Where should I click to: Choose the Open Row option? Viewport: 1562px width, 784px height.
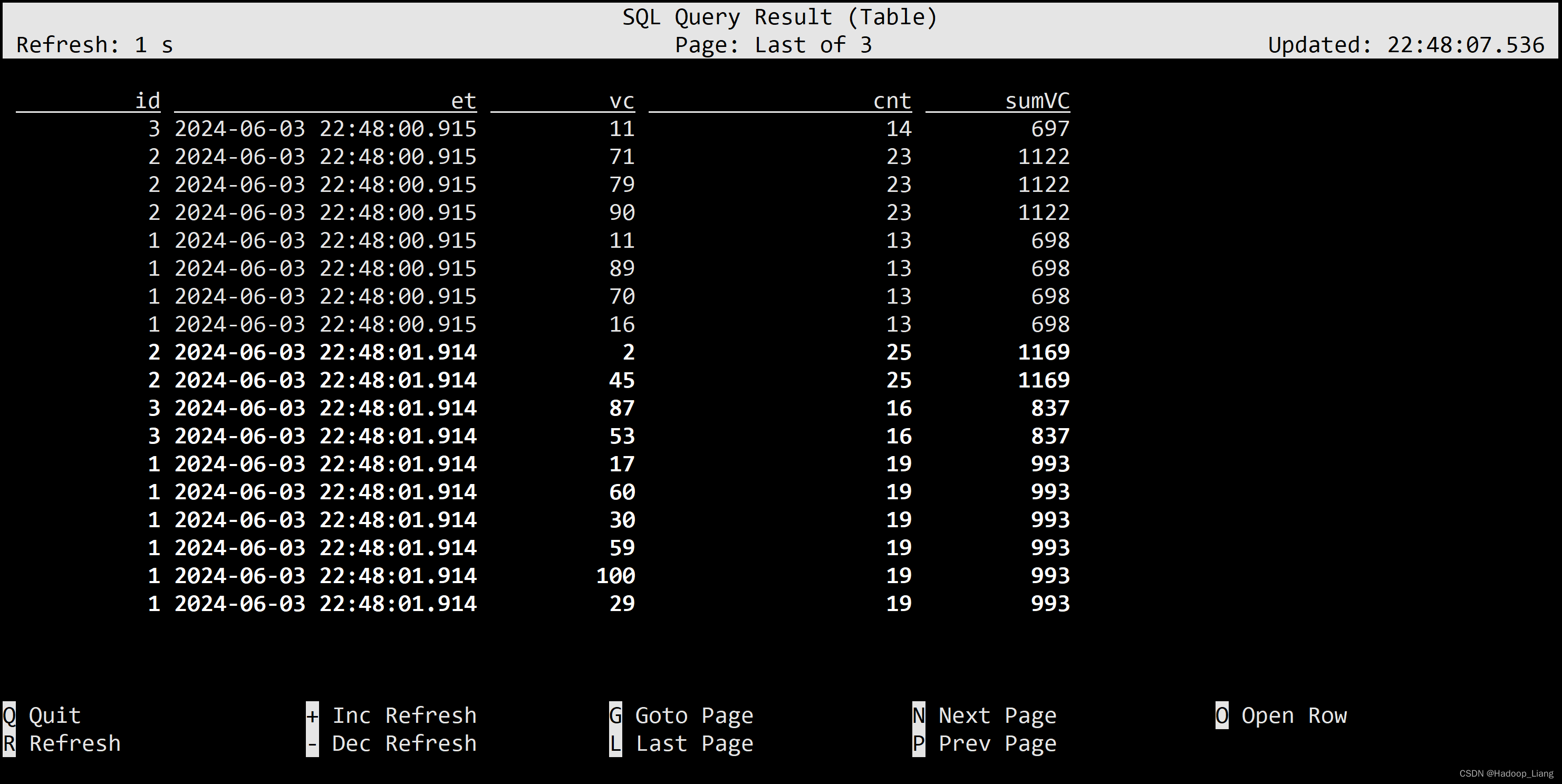pyautogui.click(x=1282, y=715)
